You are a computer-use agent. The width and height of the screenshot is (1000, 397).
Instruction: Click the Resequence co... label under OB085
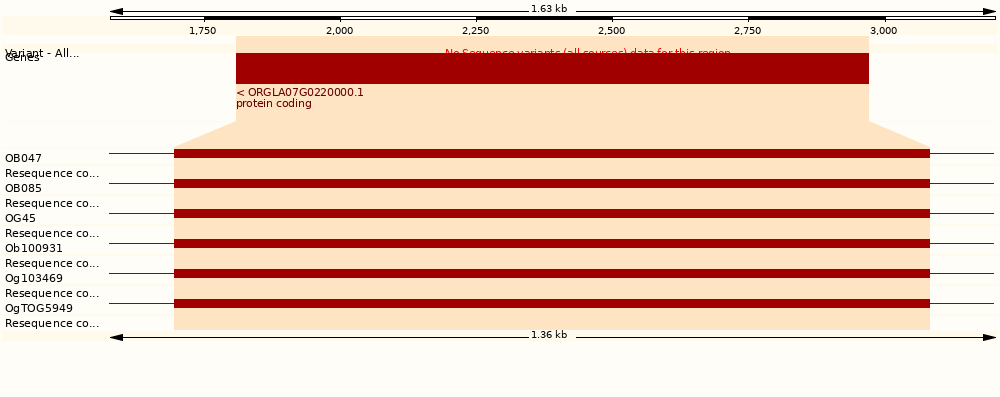(52, 203)
